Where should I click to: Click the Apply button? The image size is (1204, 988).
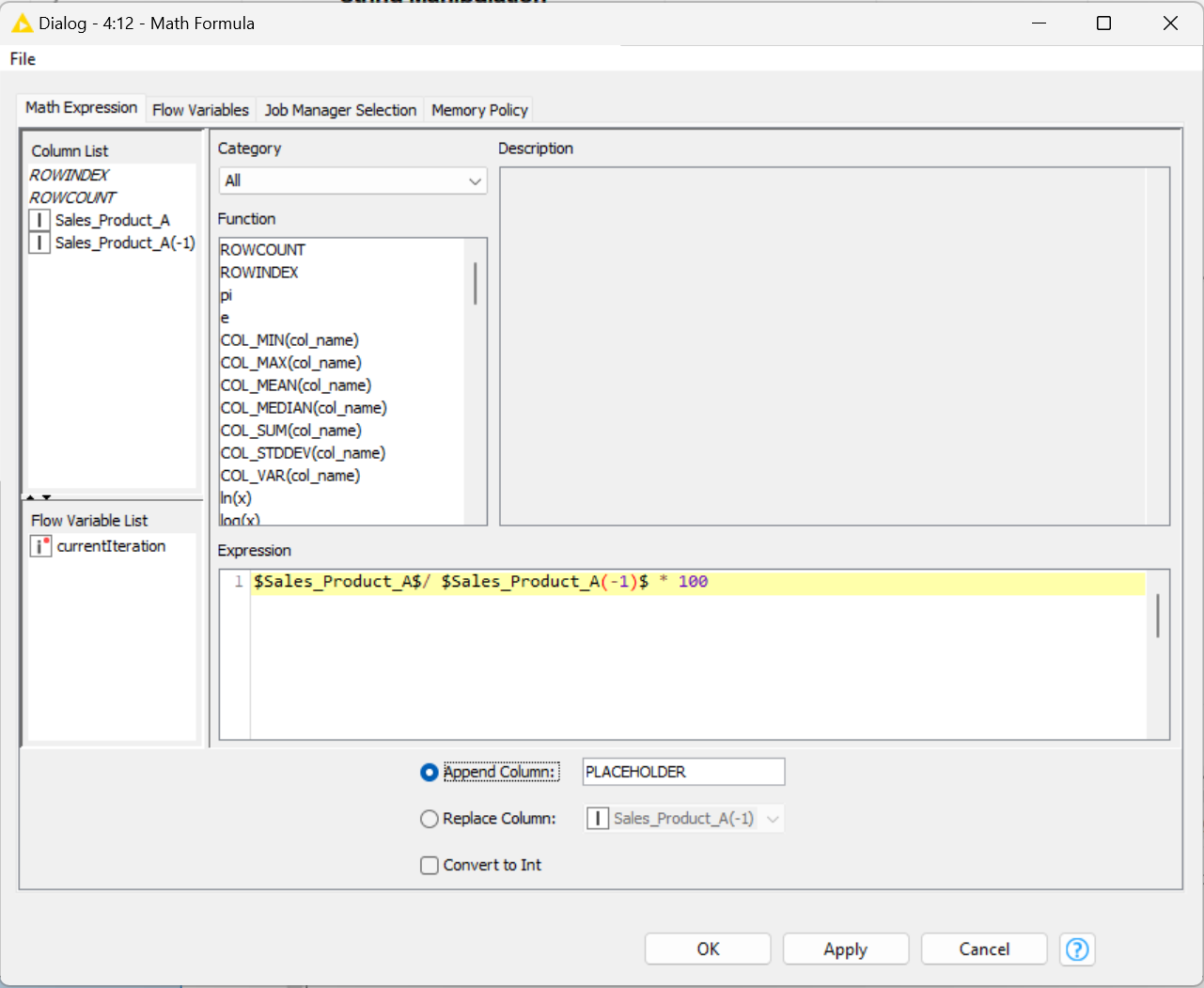pyautogui.click(x=846, y=949)
